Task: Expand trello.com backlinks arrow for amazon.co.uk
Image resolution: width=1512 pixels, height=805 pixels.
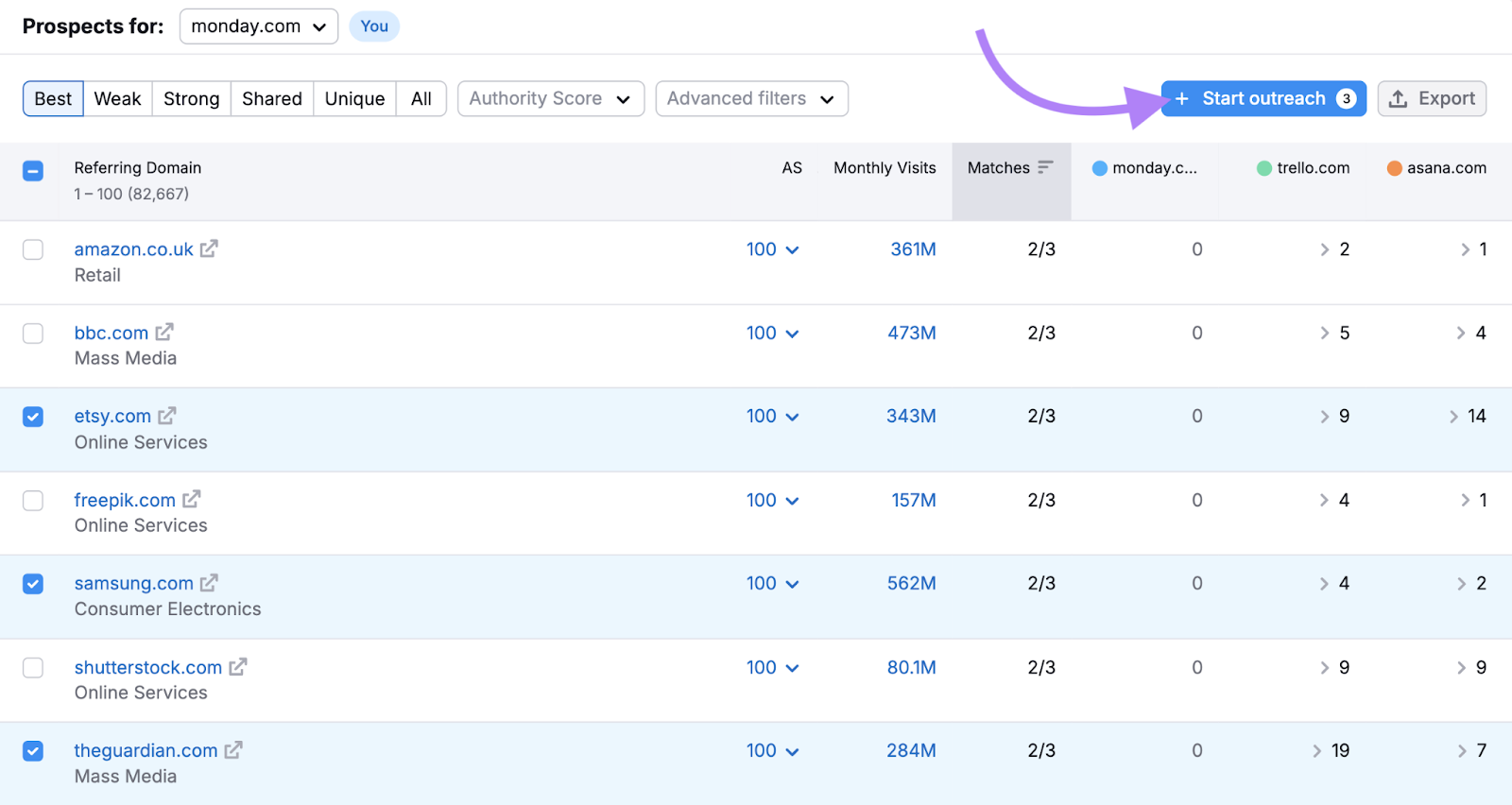Action: tap(1325, 249)
